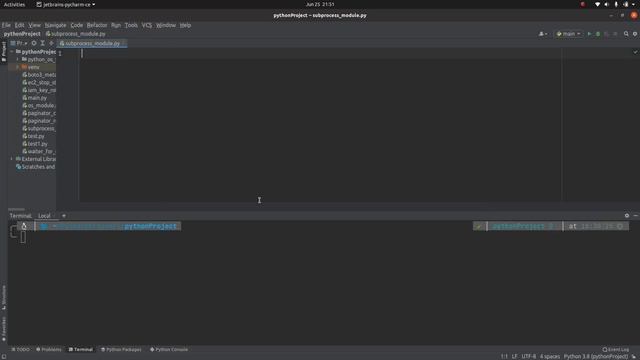Toggle the Terminal tool window button
The width and height of the screenshot is (640, 360).
pos(81,350)
